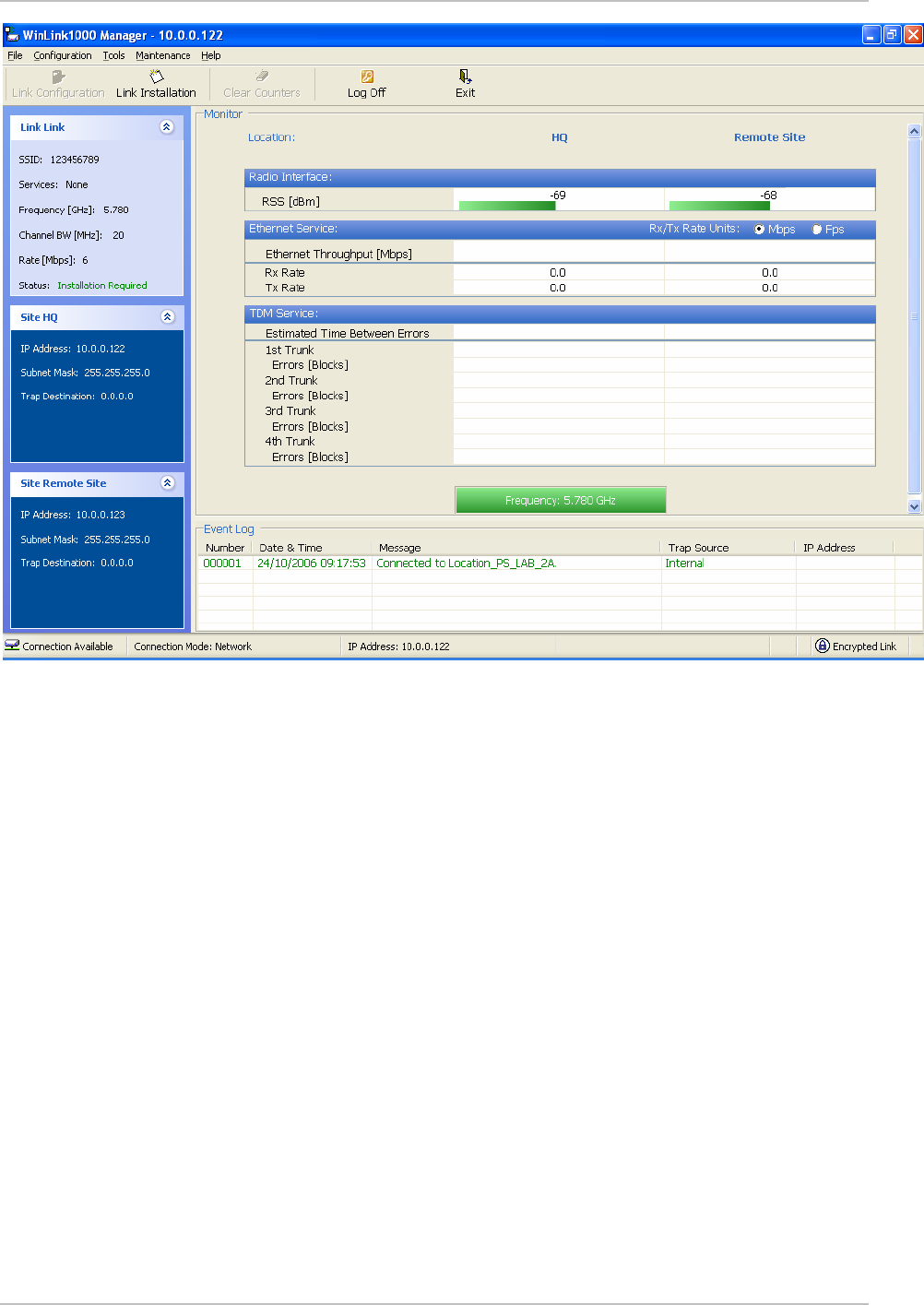This screenshot has height=1305, width=924.
Task: Click the Frequency: 5.780 GHz button
Action: point(561,500)
